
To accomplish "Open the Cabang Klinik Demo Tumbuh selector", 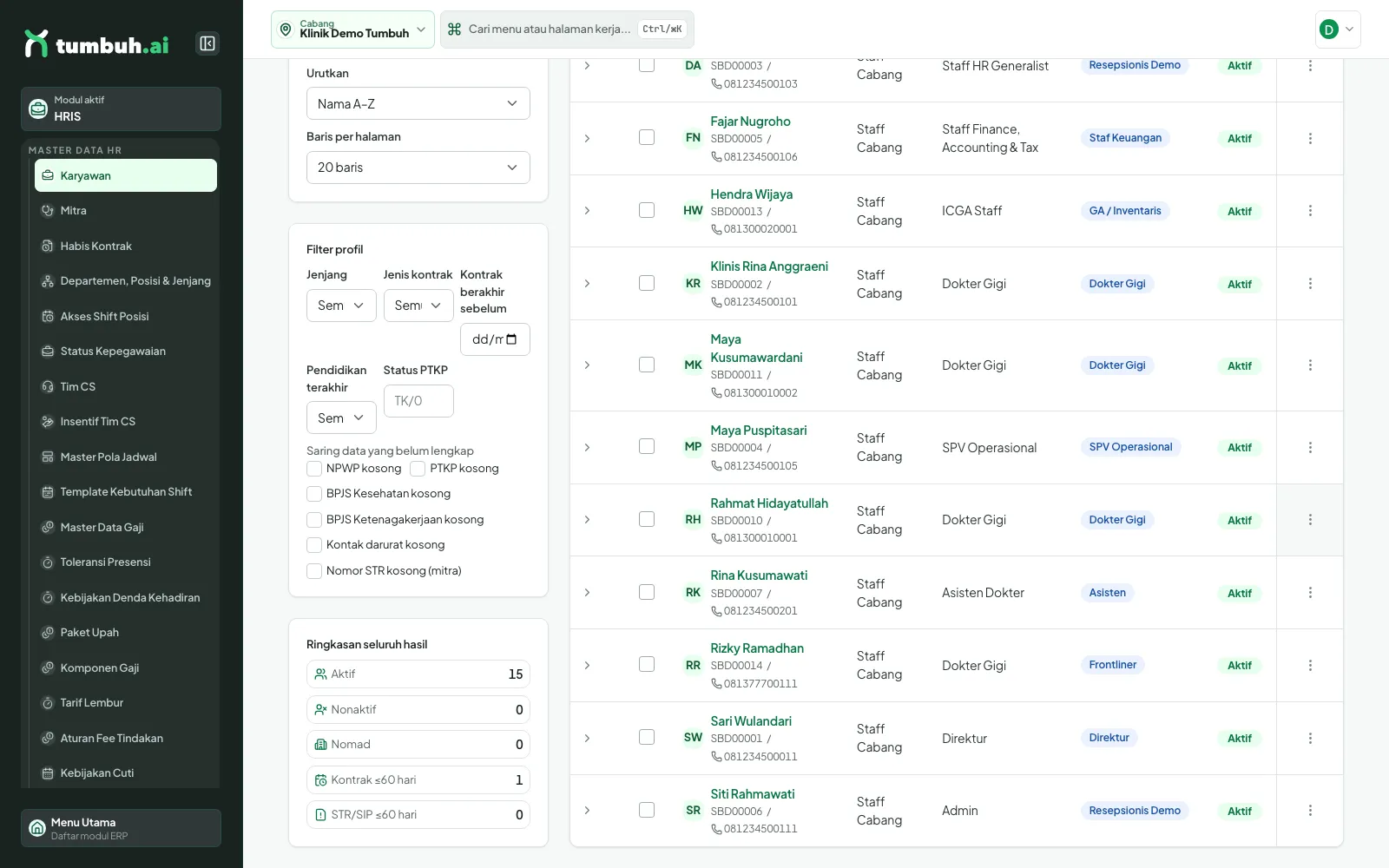I will pos(352,30).
